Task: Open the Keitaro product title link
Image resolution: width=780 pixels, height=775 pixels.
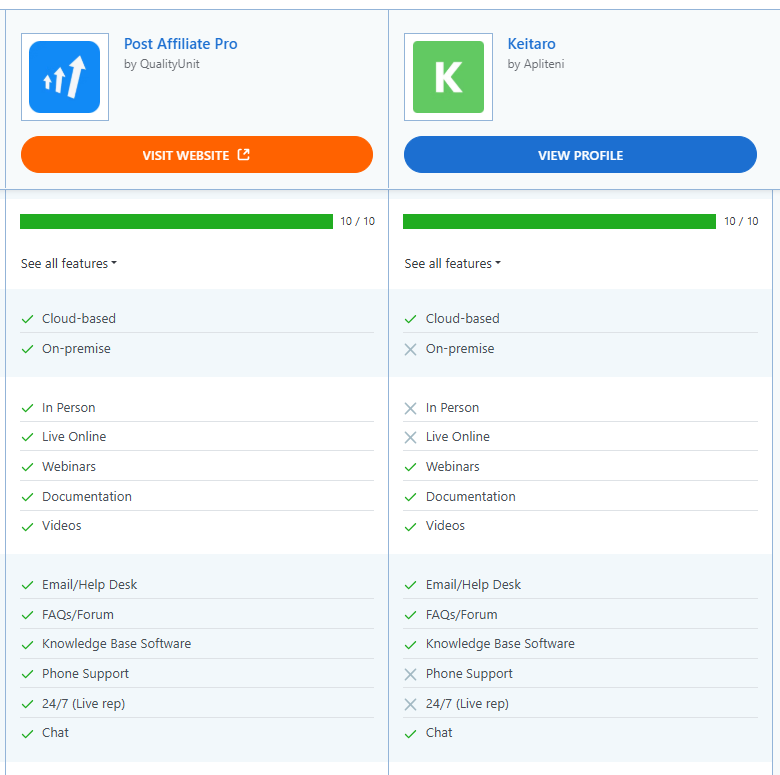Action: point(531,44)
